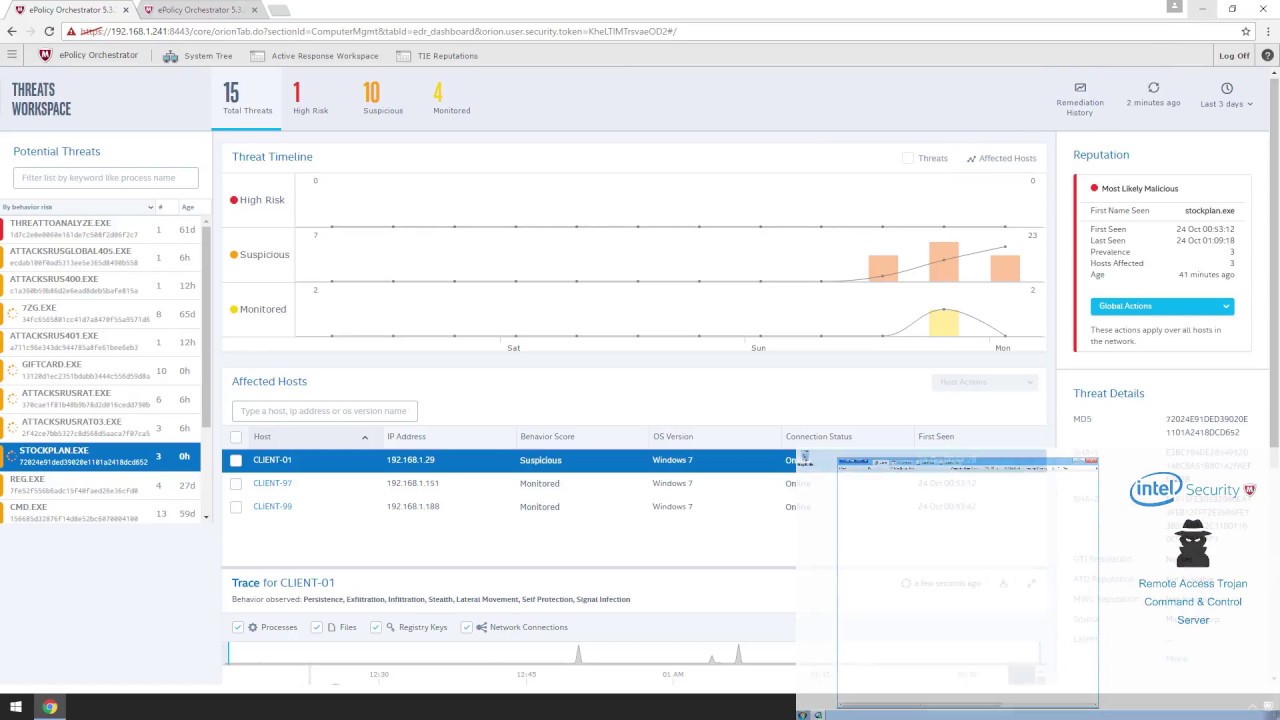Open the Host Actions dropdown

(985, 382)
